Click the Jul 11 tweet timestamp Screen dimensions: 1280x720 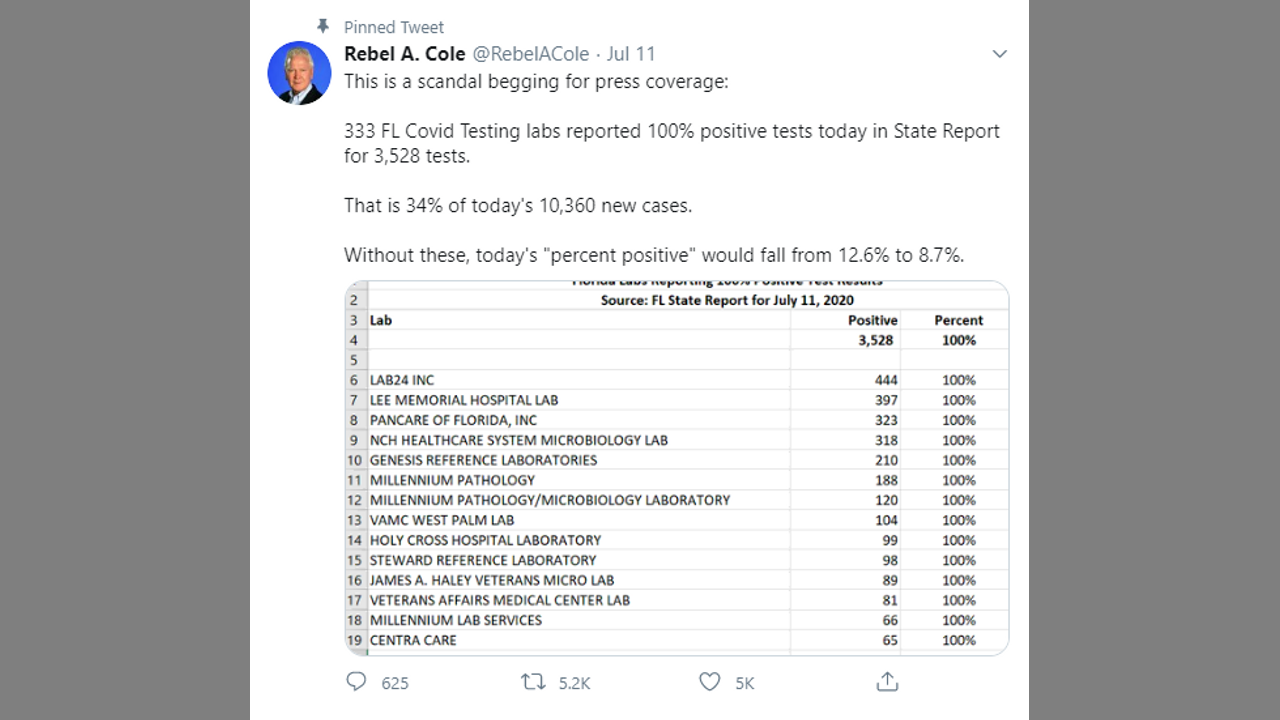631,54
